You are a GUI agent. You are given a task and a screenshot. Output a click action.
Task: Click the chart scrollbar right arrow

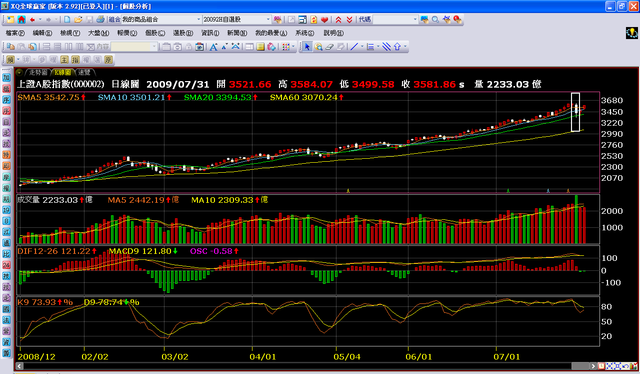(x=594, y=366)
